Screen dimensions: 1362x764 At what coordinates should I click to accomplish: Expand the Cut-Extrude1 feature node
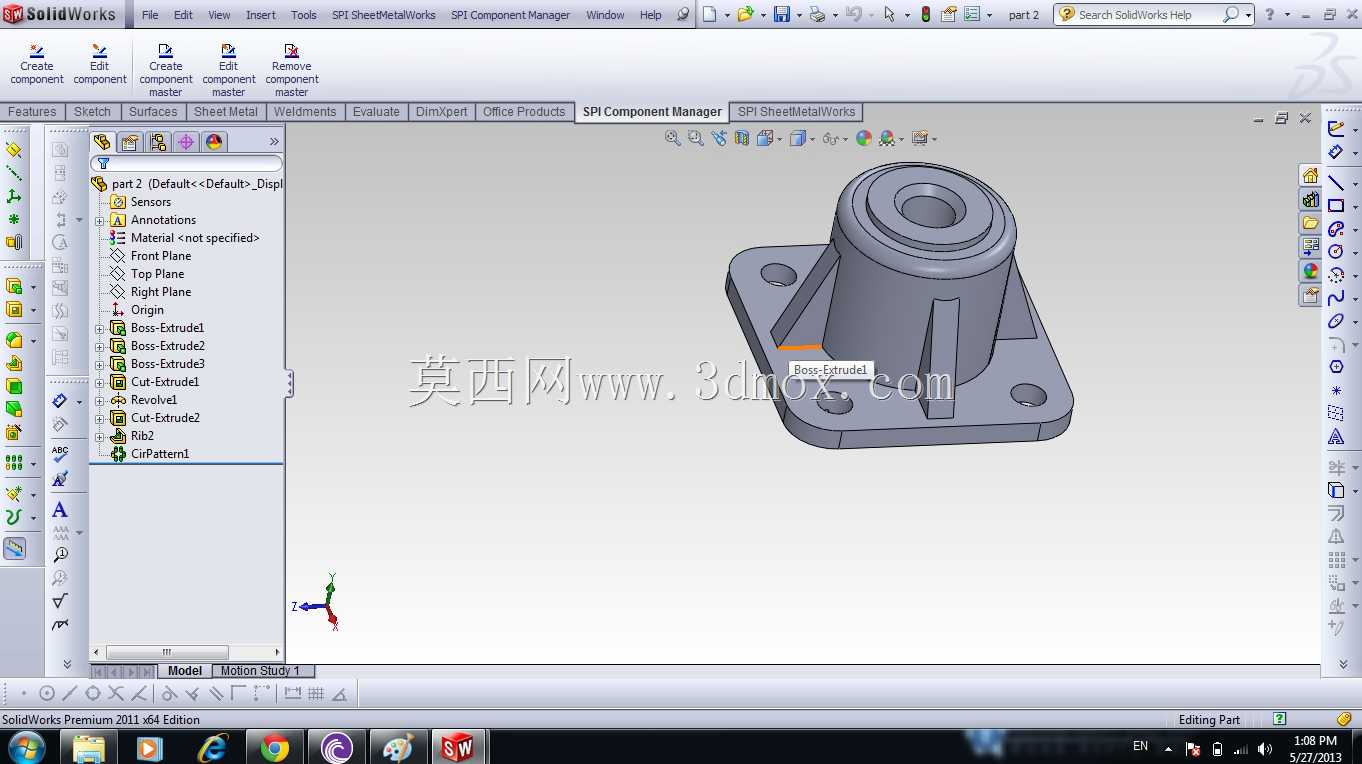pos(100,382)
